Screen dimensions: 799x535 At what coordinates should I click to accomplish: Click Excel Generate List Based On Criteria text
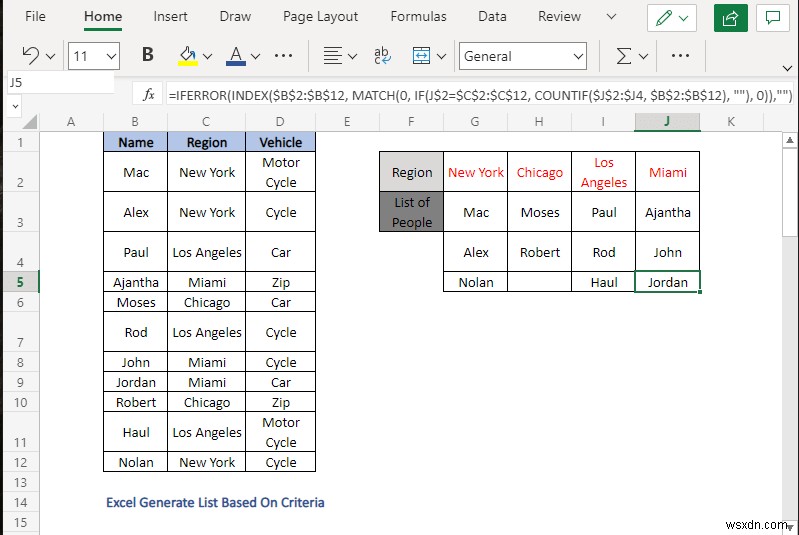[215, 502]
